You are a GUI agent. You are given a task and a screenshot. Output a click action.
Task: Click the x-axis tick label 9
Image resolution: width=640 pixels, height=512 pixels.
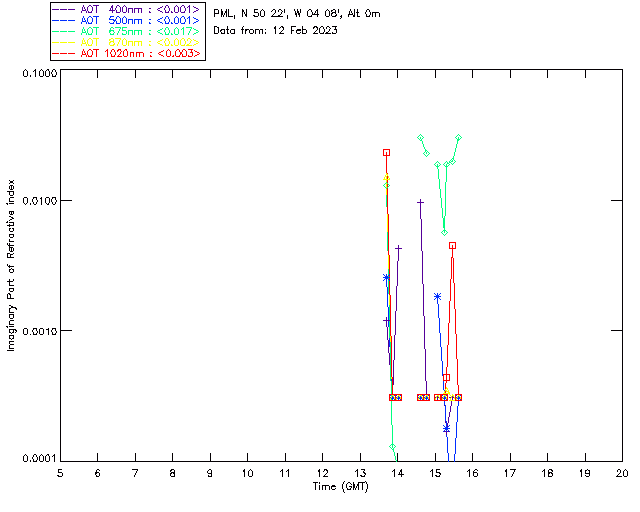[210, 473]
